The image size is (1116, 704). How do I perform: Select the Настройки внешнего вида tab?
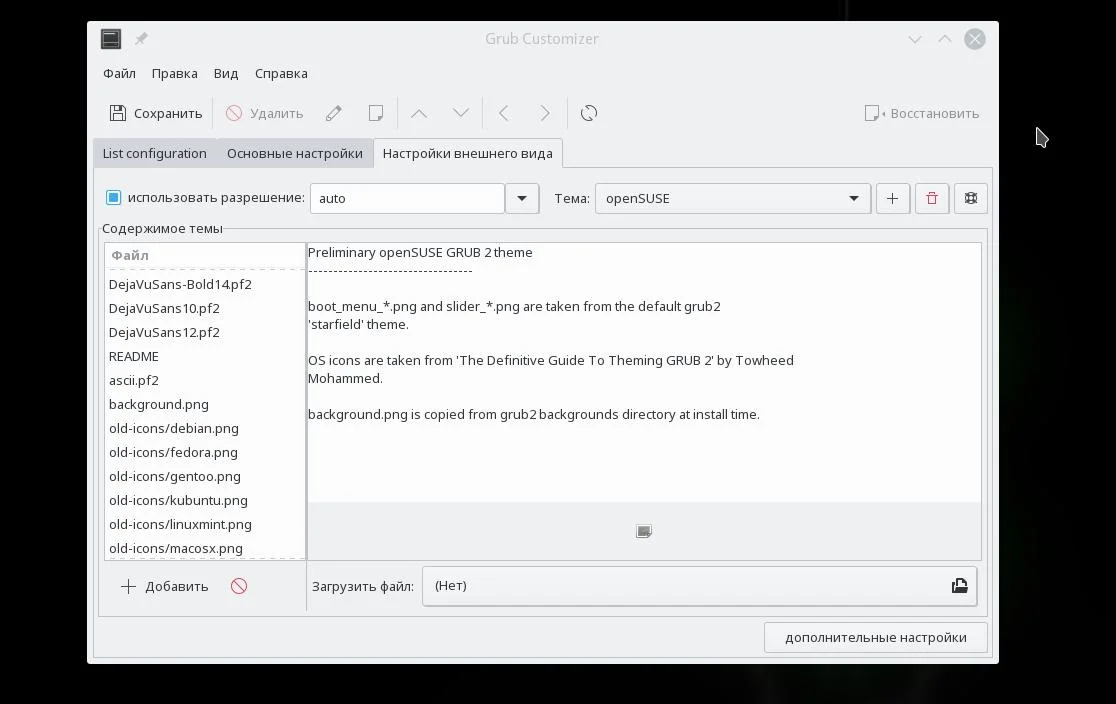(x=468, y=154)
